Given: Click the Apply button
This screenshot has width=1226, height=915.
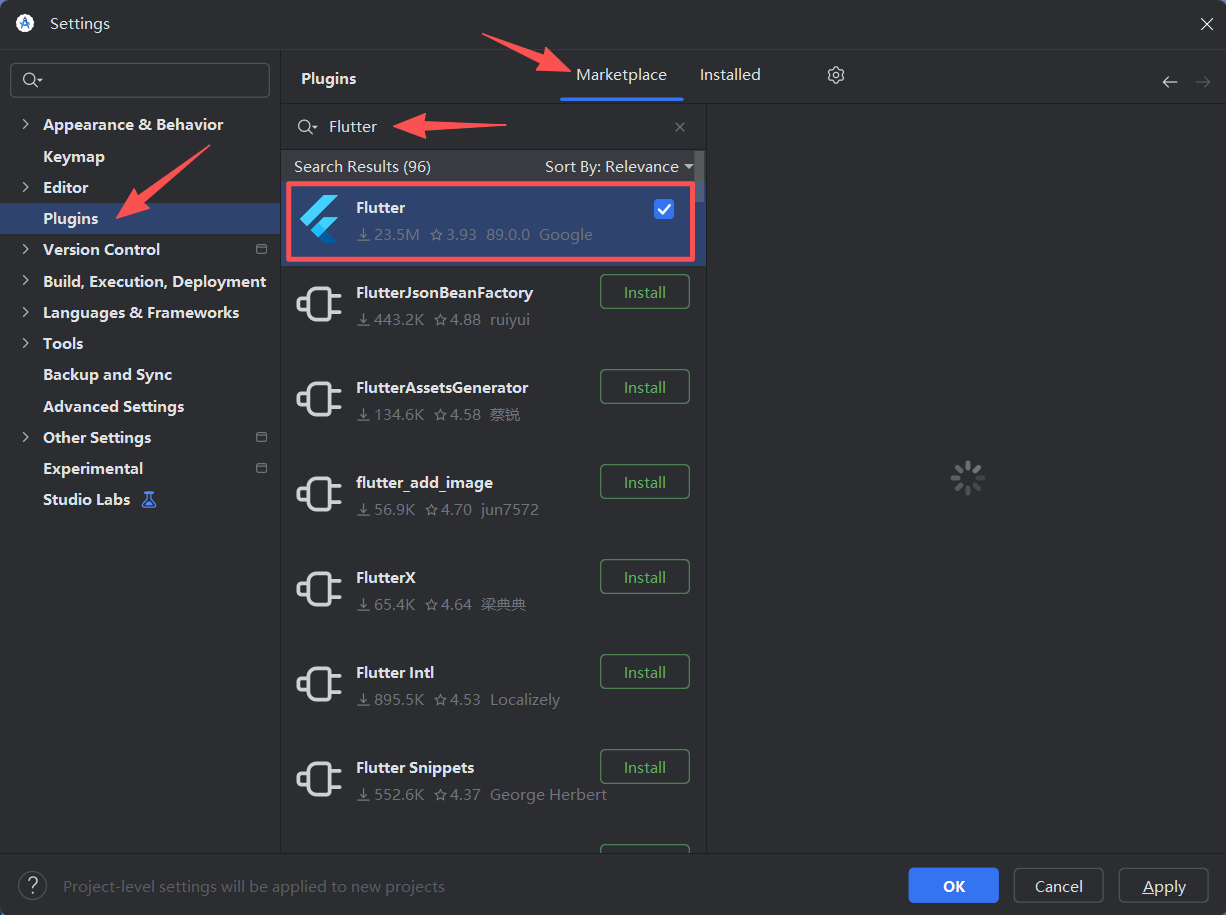Looking at the screenshot, I should (x=1164, y=886).
